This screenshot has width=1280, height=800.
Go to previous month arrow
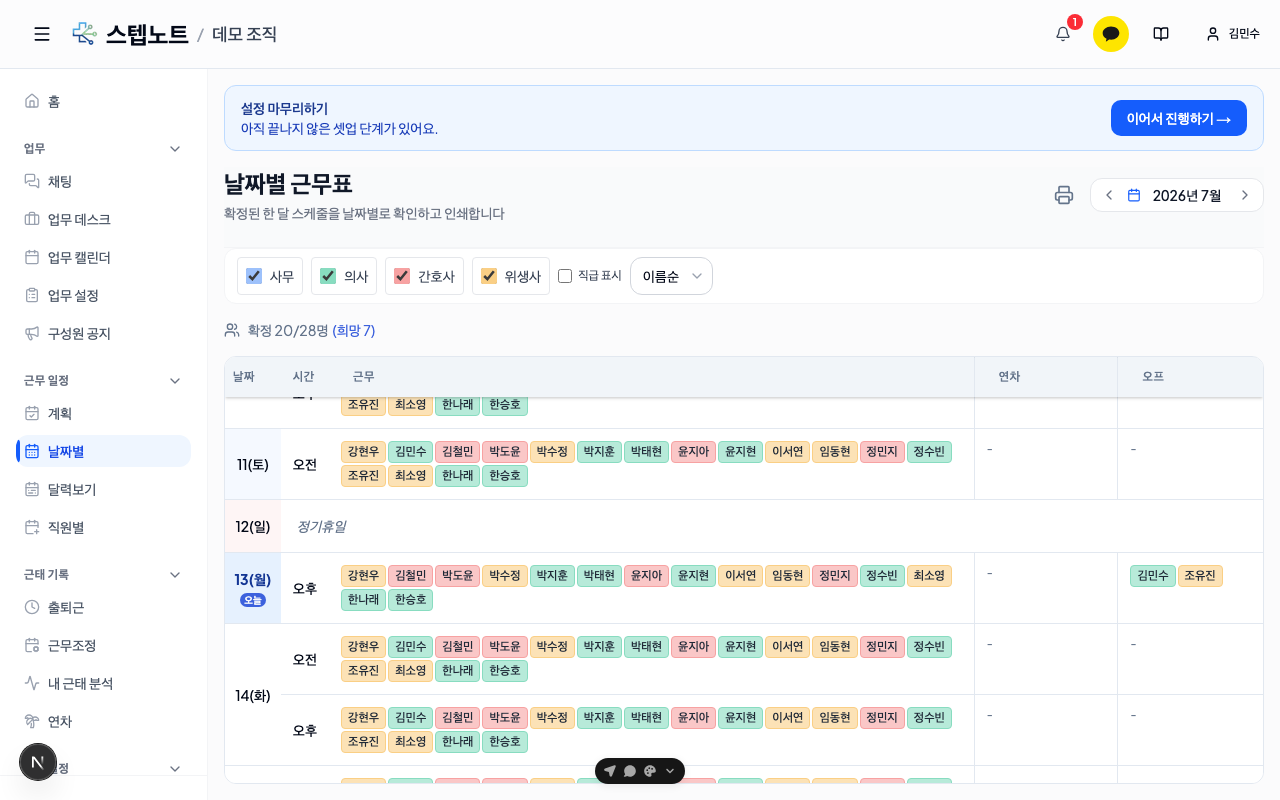coord(1109,195)
